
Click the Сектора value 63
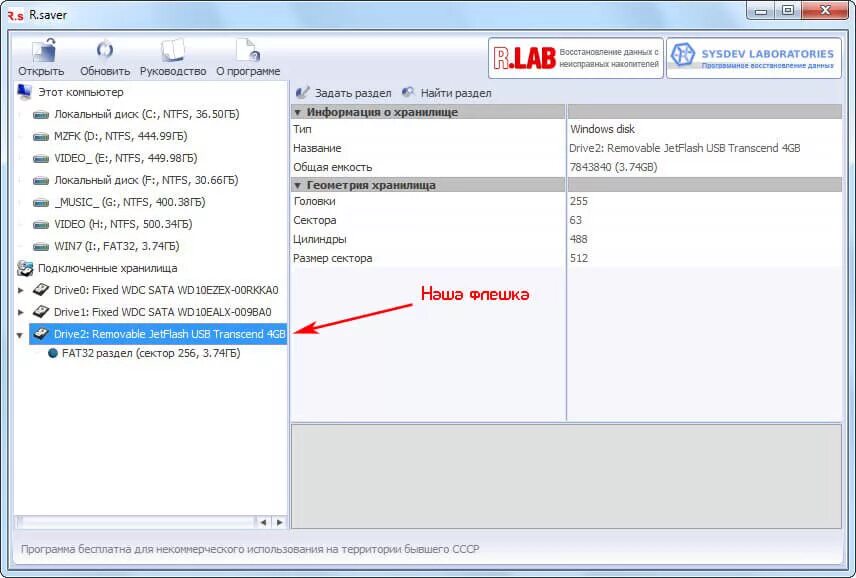576,220
